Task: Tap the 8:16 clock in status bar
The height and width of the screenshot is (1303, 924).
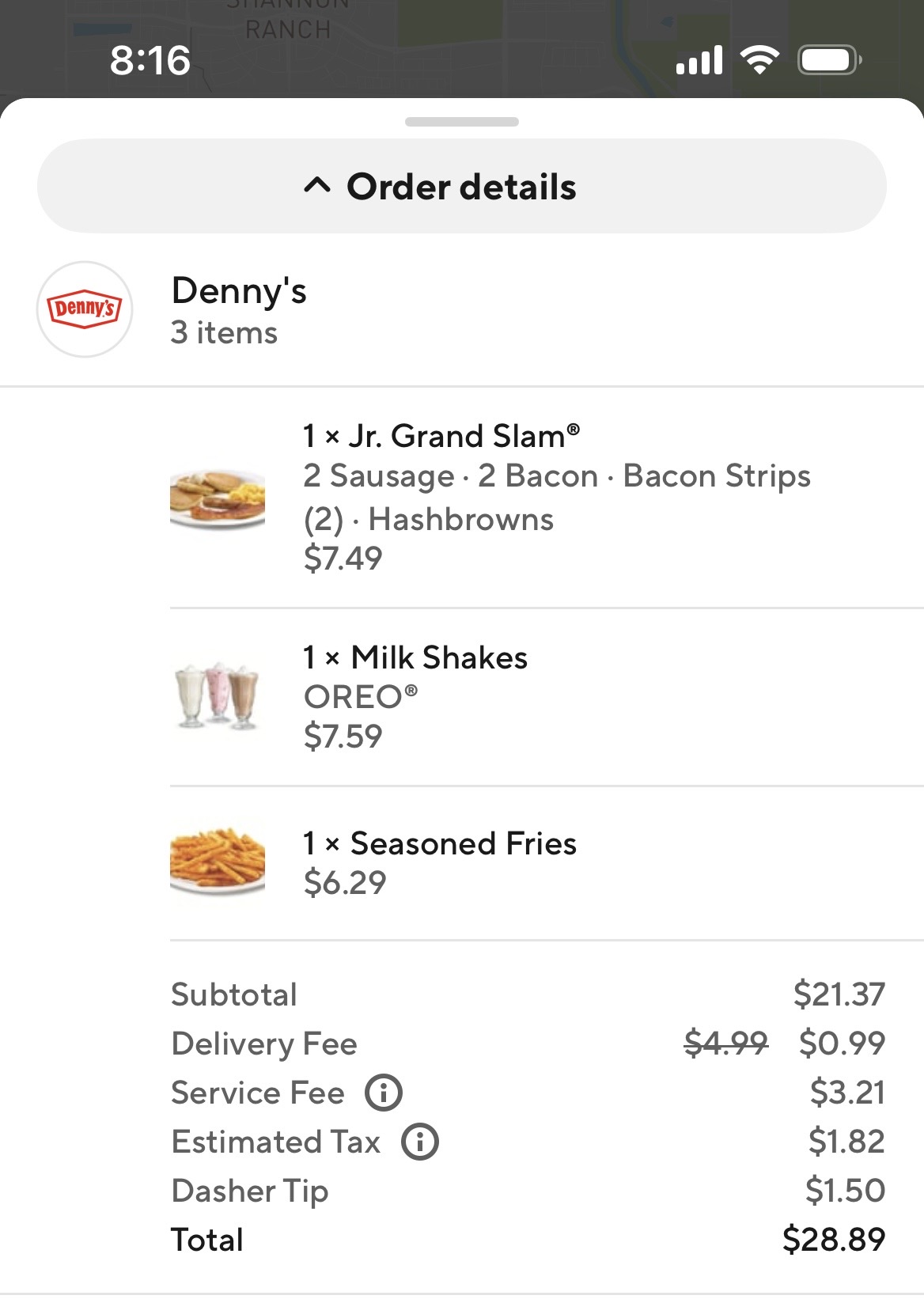Action: click(x=150, y=60)
